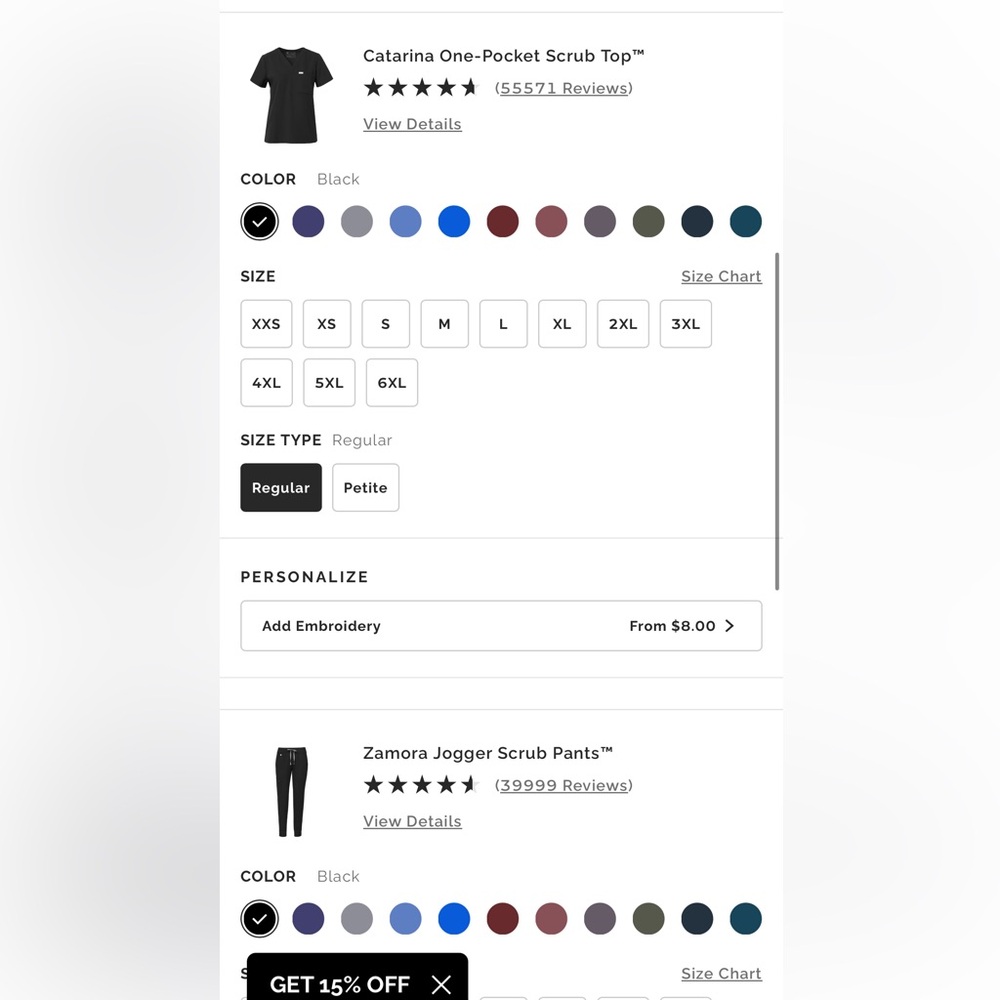This screenshot has height=1000, width=1000.
Task: Pick the burgundy color for the top
Action: (x=503, y=221)
